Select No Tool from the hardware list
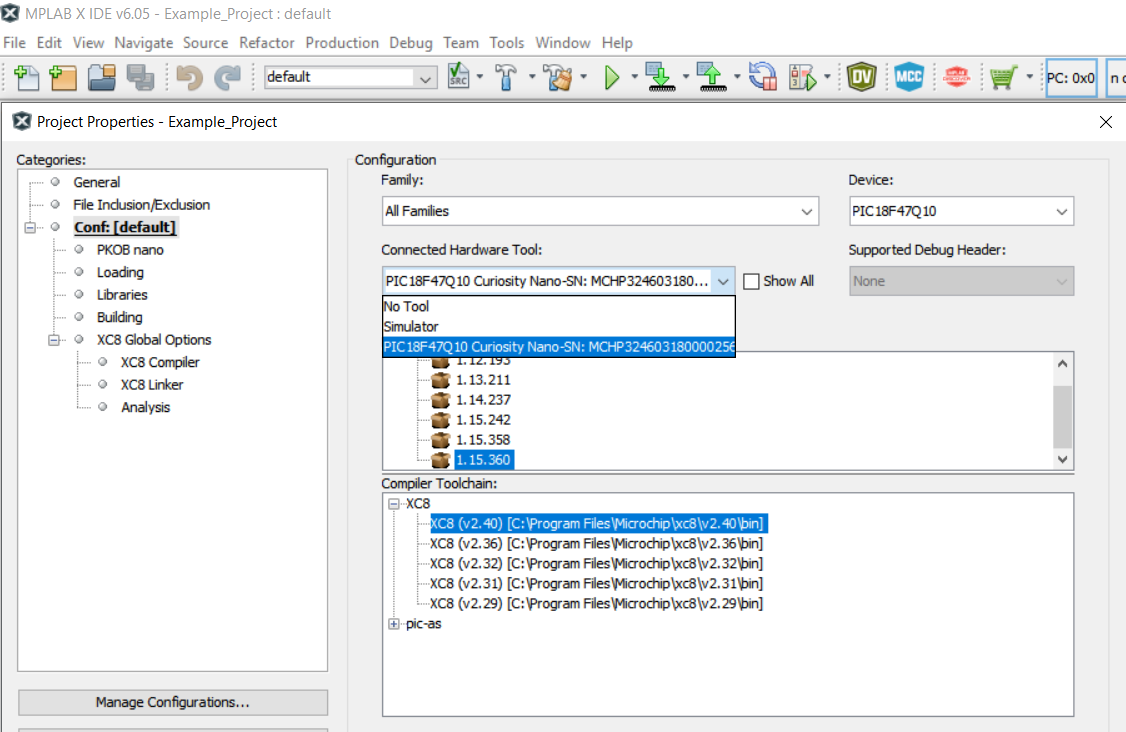This screenshot has width=1126, height=732. tap(559, 307)
